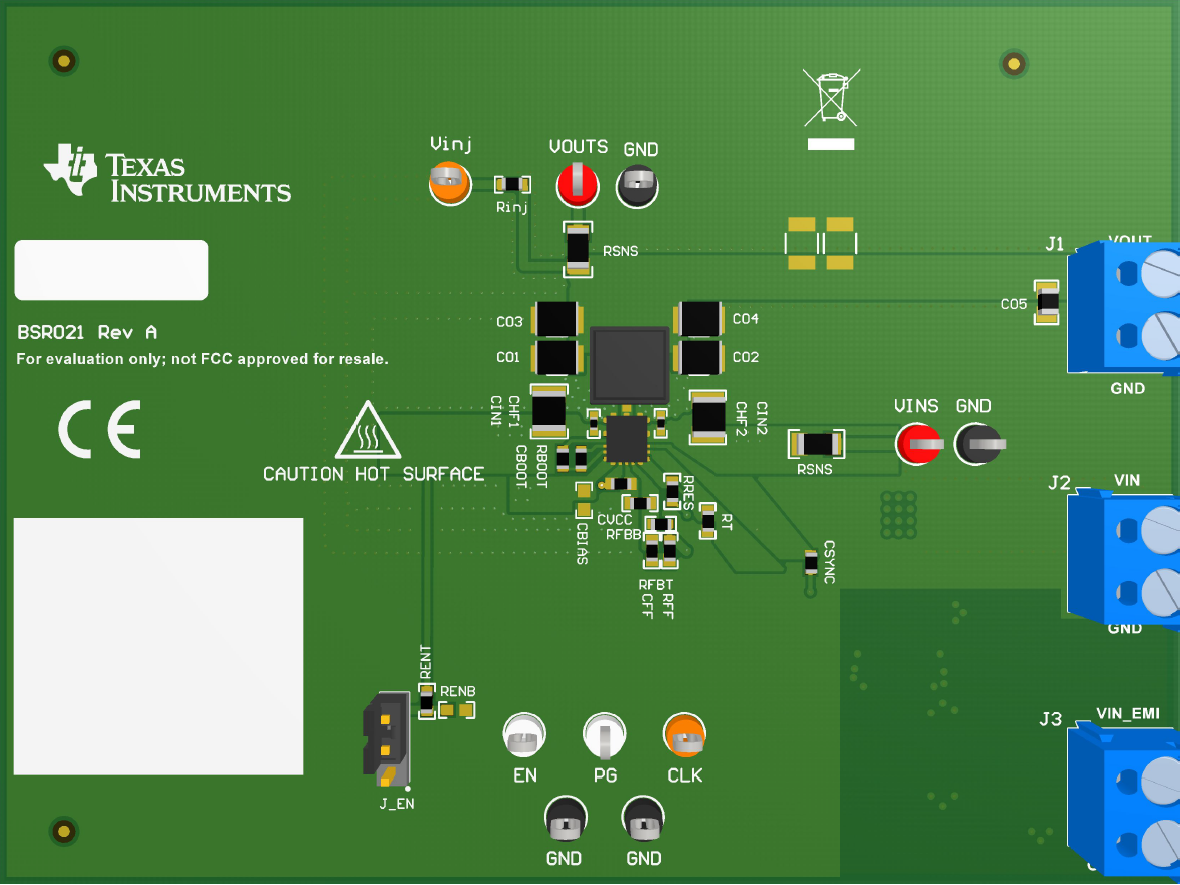Pick the white EN test point

[x=524, y=738]
